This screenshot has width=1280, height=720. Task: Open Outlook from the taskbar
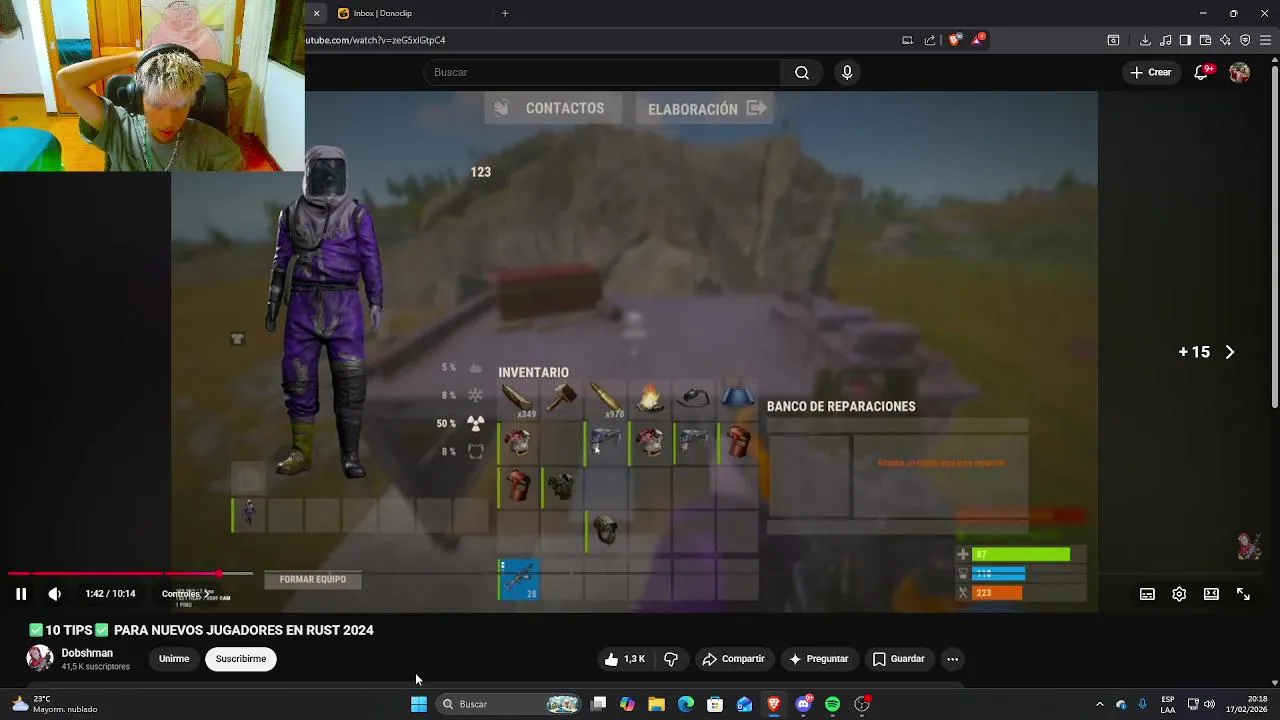tap(744, 704)
